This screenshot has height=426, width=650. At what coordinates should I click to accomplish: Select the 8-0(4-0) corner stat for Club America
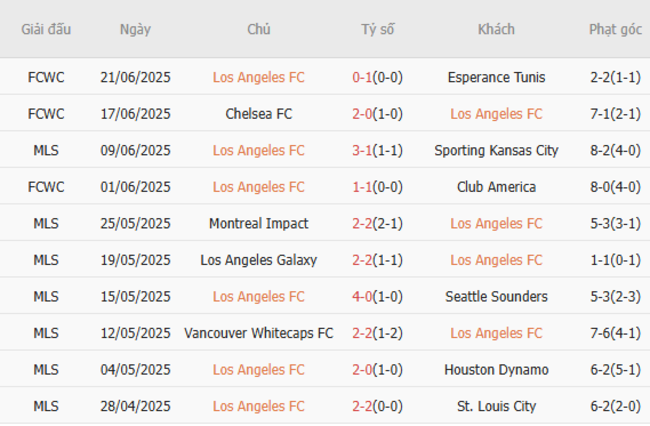pyautogui.click(x=615, y=187)
